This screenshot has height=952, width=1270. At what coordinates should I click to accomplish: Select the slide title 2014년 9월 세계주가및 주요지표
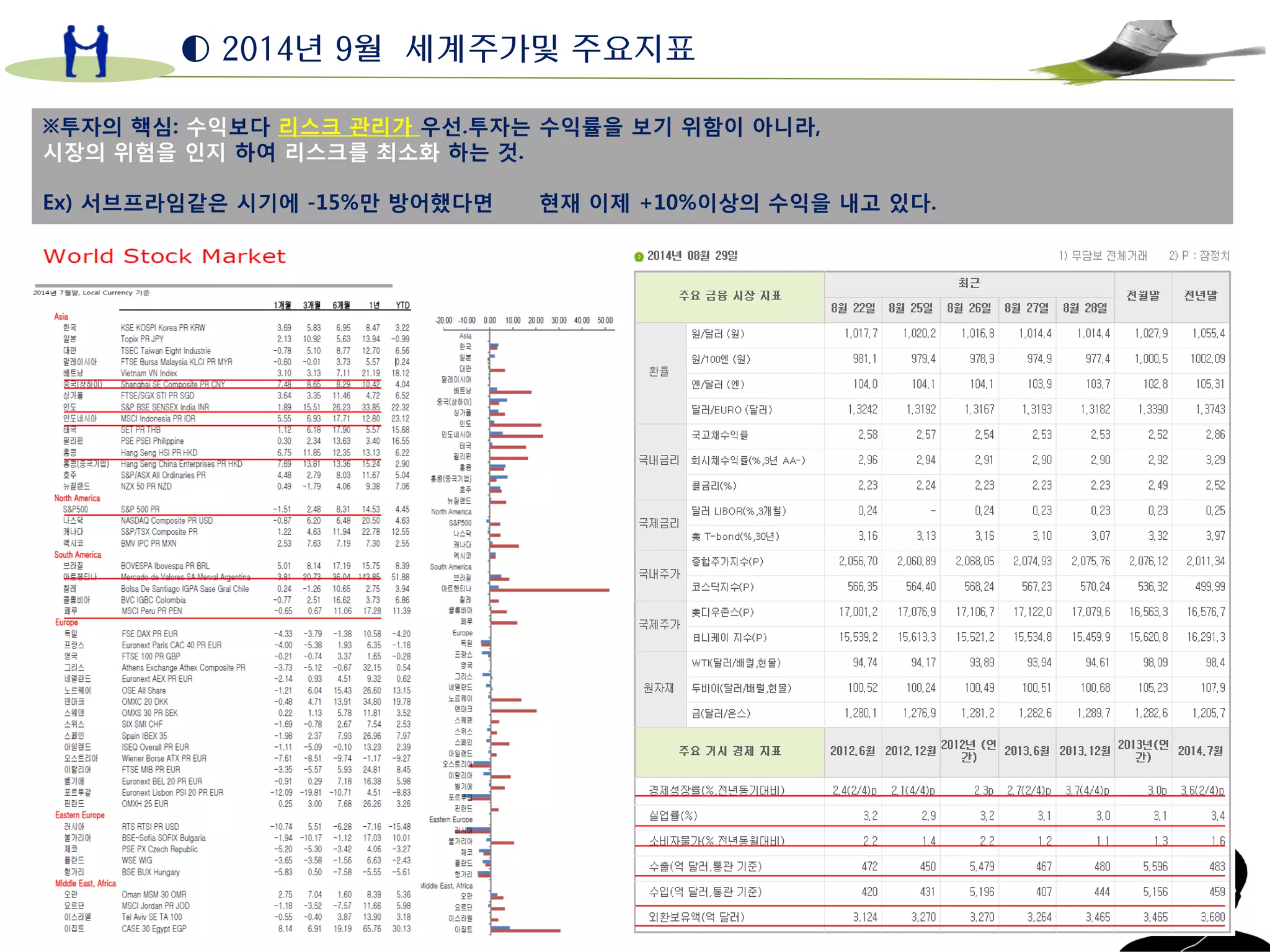(x=458, y=49)
